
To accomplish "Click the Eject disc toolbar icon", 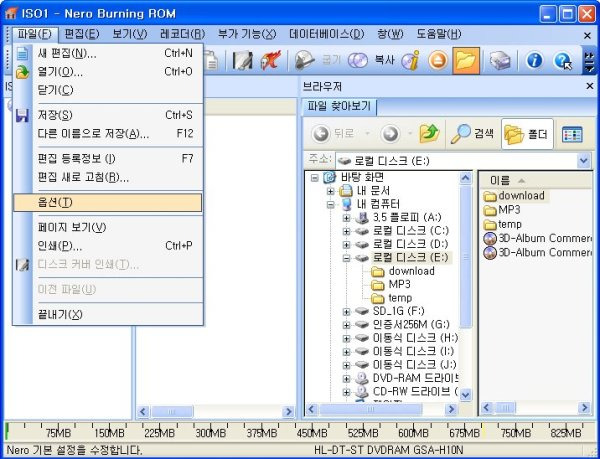I will (x=438, y=60).
